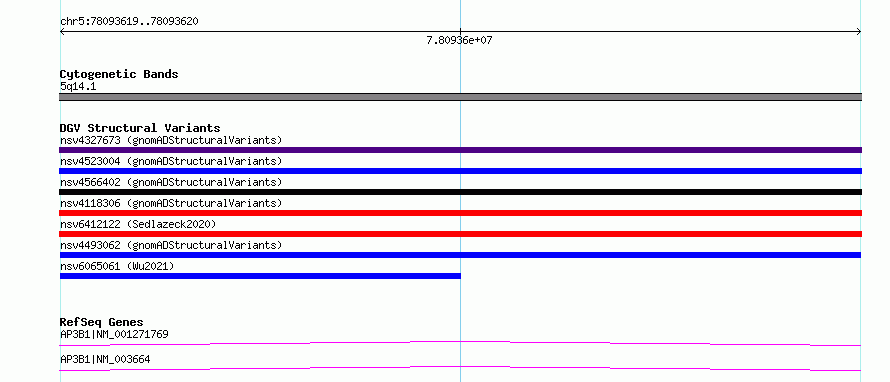The image size is (890, 382).
Task: Click the black nsv4566402 variant bar
Action: click(460, 192)
